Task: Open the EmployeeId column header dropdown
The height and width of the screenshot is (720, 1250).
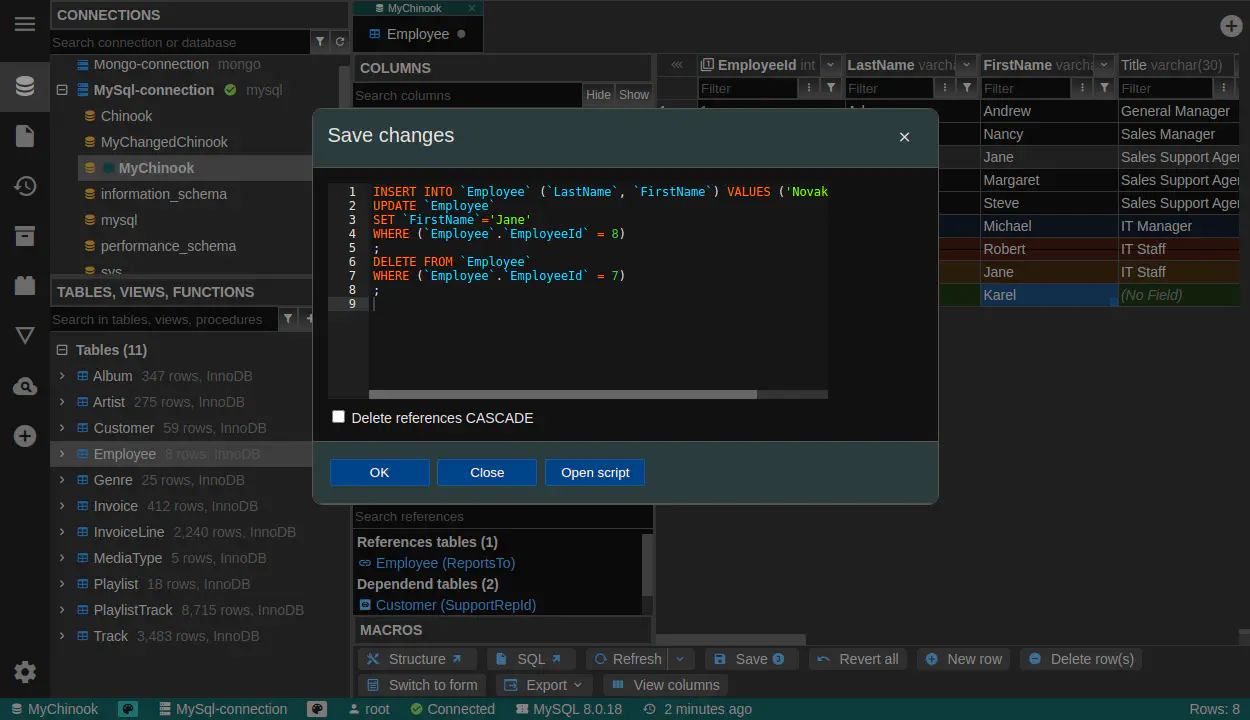Action: [831, 65]
